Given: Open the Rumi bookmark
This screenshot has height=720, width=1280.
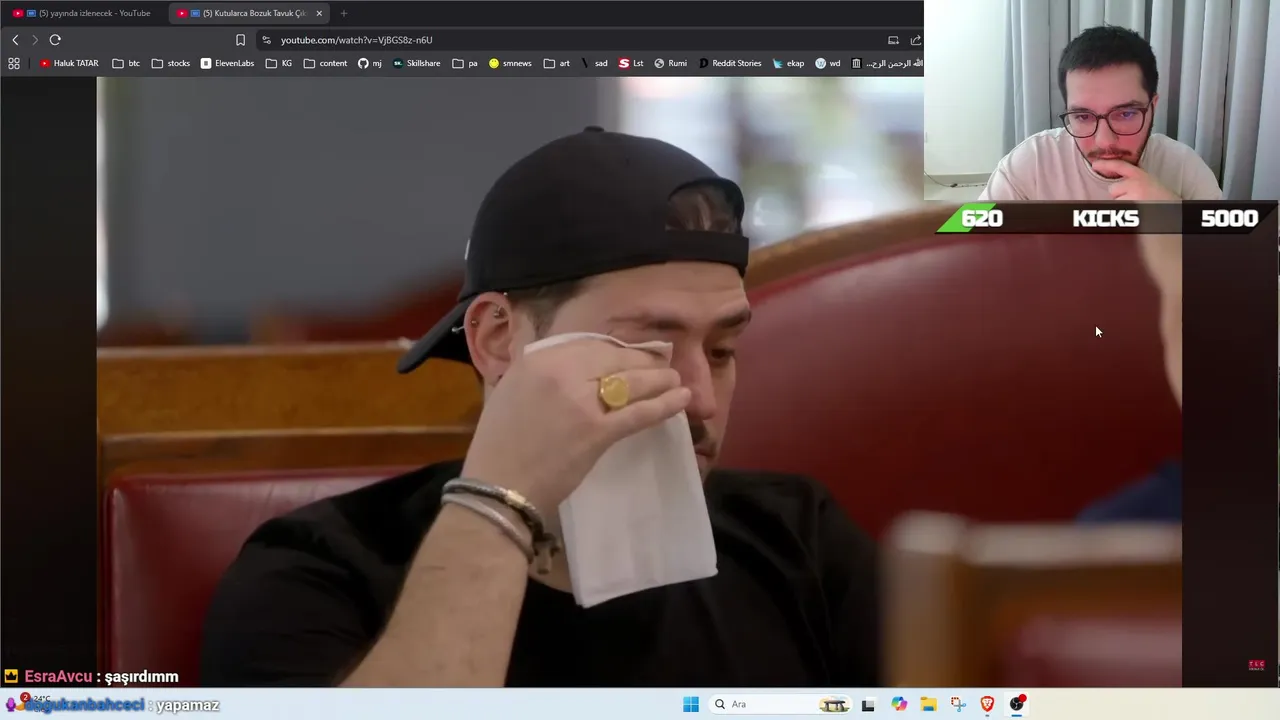Looking at the screenshot, I should [x=670, y=63].
